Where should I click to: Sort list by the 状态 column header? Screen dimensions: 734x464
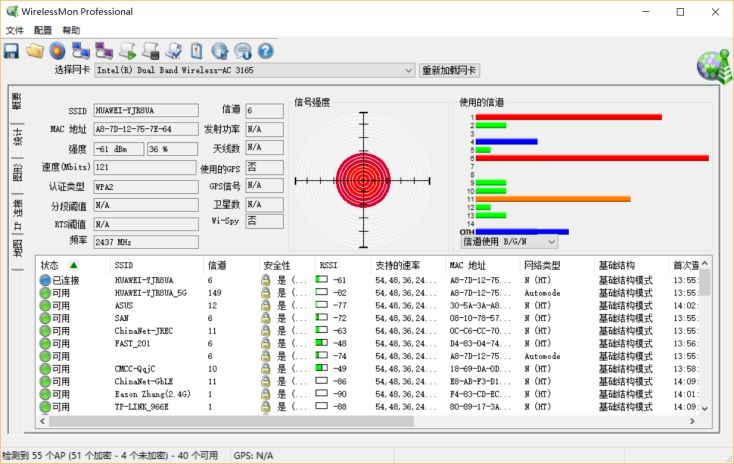[x=73, y=265]
